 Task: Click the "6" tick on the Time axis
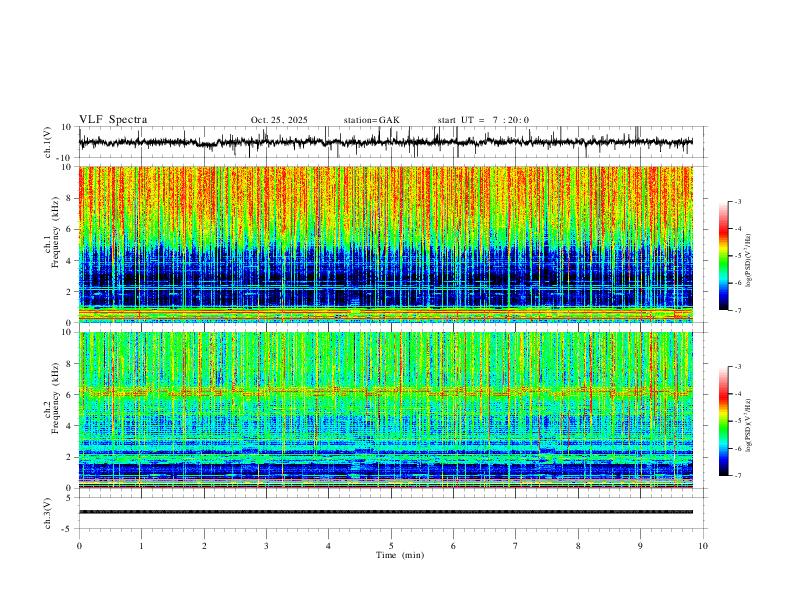pos(453,546)
